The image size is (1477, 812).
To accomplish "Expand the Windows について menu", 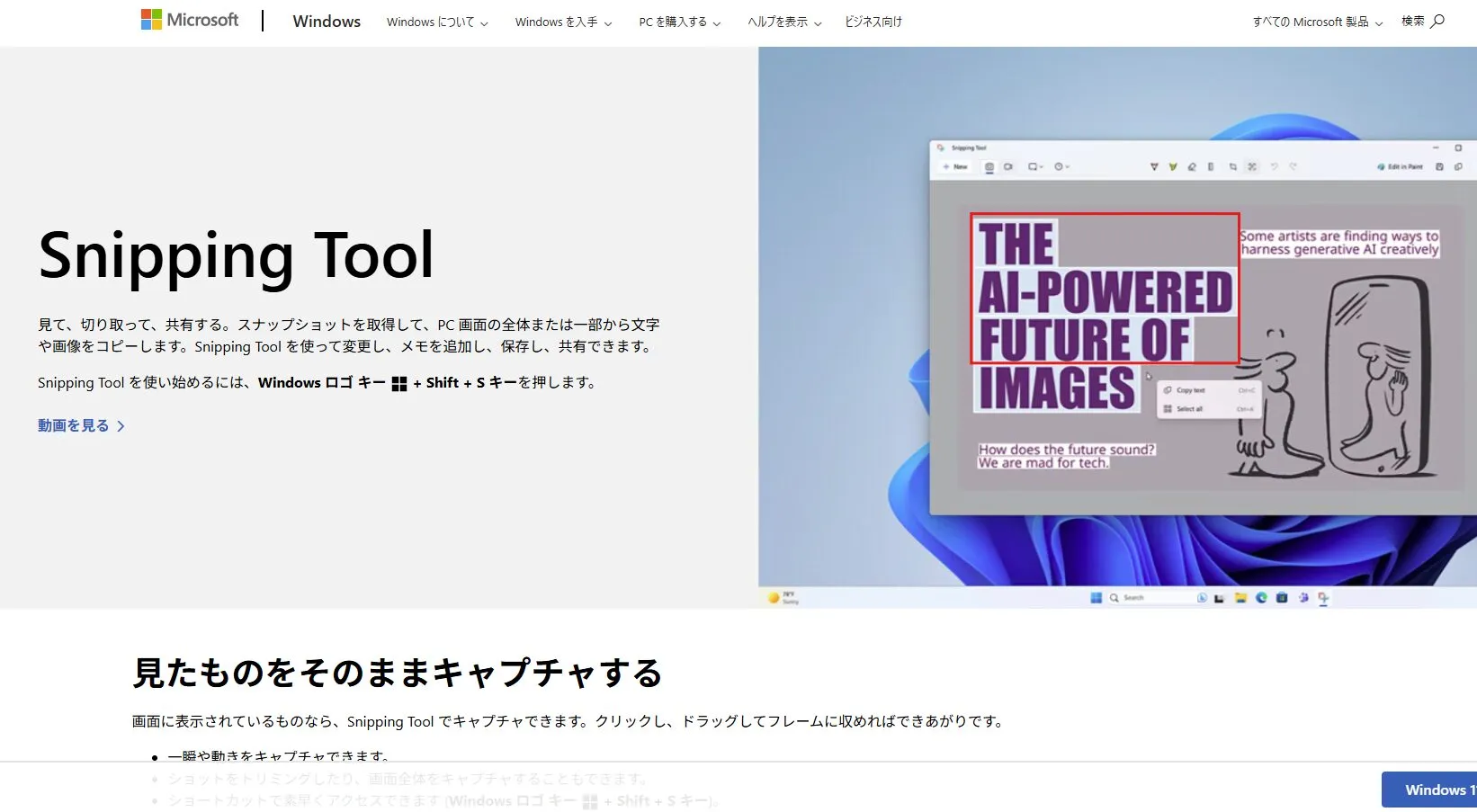I will (x=437, y=22).
